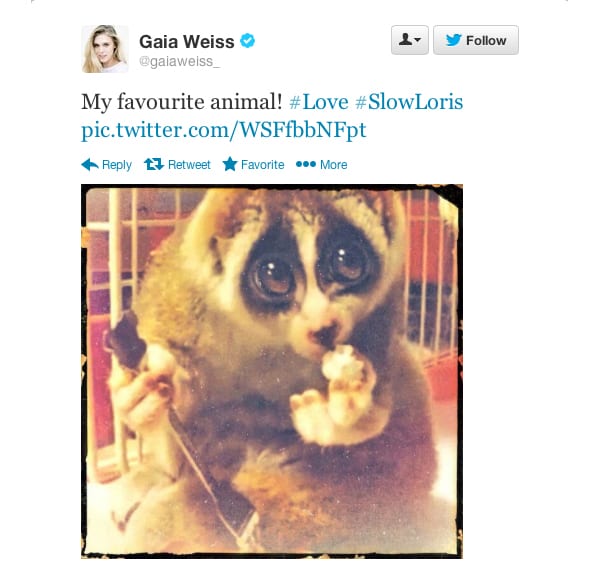Click the Reply arrow icon

[x=90, y=165]
